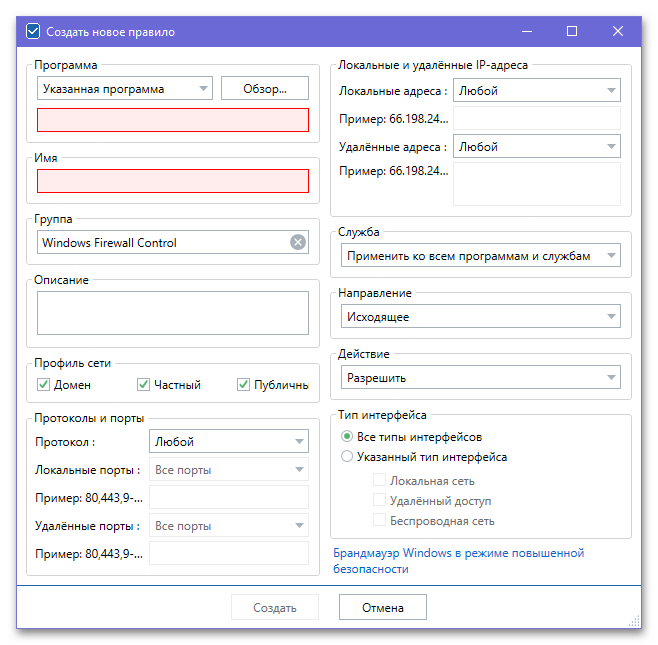Open the Протокол dropdown
Screen dimensions: 658x645
[229, 441]
